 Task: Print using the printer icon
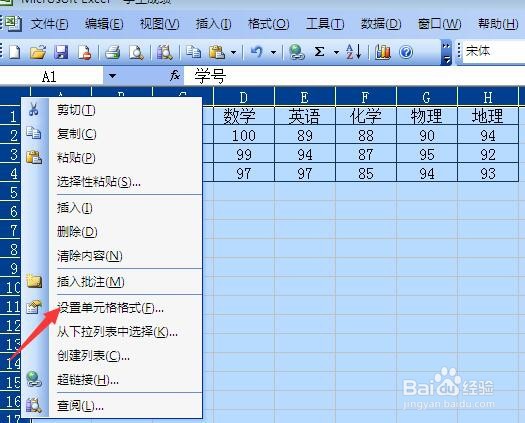[113, 52]
